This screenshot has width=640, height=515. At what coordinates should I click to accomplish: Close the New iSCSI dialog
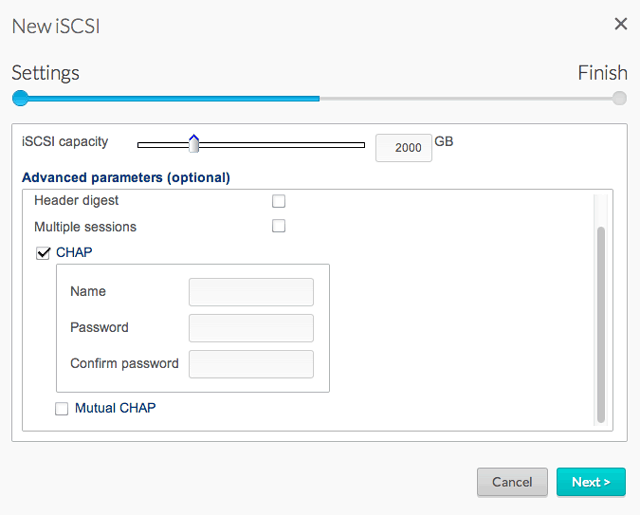(620, 25)
